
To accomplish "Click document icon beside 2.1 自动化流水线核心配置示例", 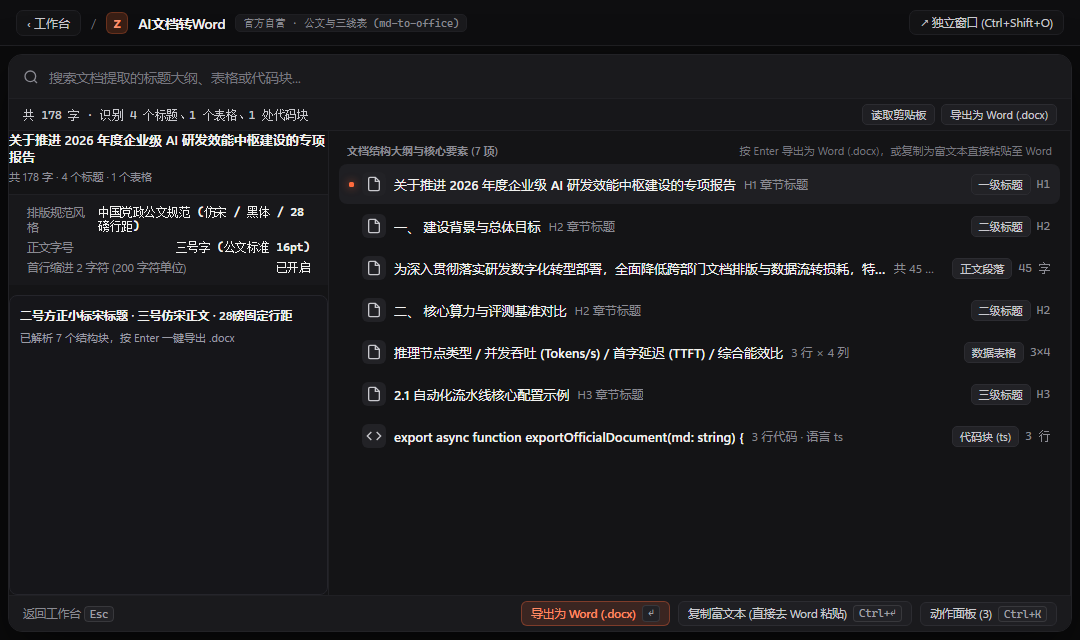I will pyautogui.click(x=374, y=394).
